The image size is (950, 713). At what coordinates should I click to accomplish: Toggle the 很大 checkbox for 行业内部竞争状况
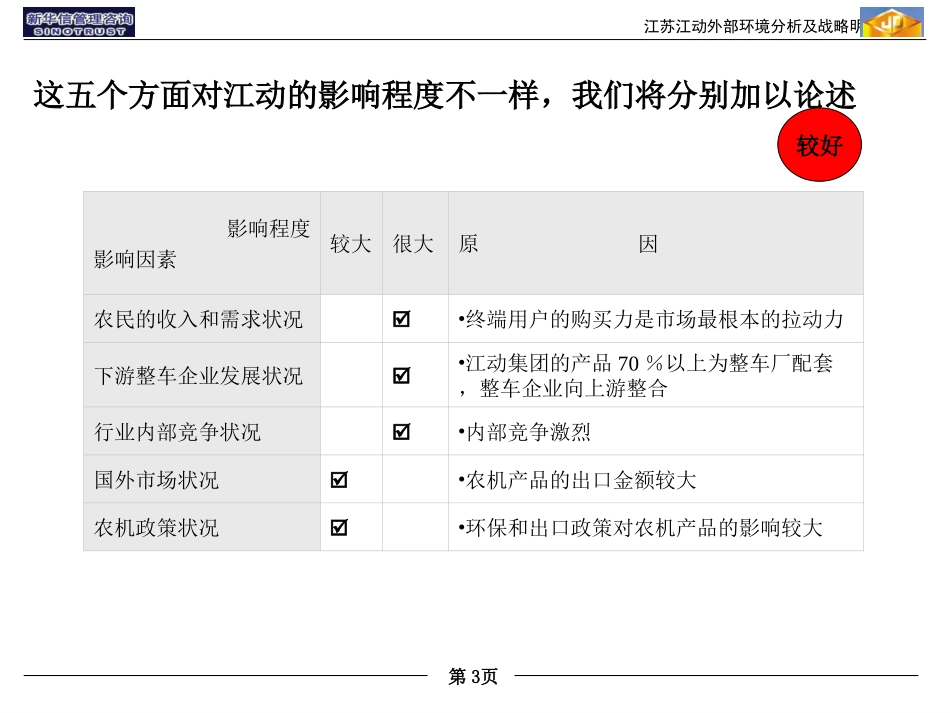pos(401,431)
